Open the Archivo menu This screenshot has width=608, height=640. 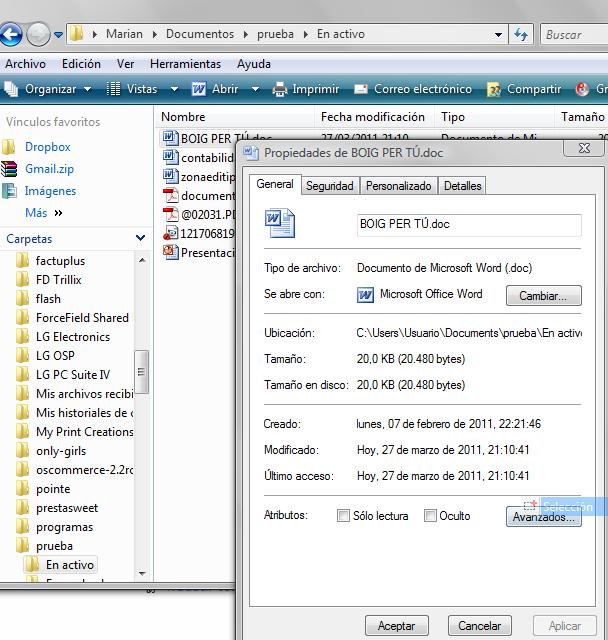[x=25, y=64]
